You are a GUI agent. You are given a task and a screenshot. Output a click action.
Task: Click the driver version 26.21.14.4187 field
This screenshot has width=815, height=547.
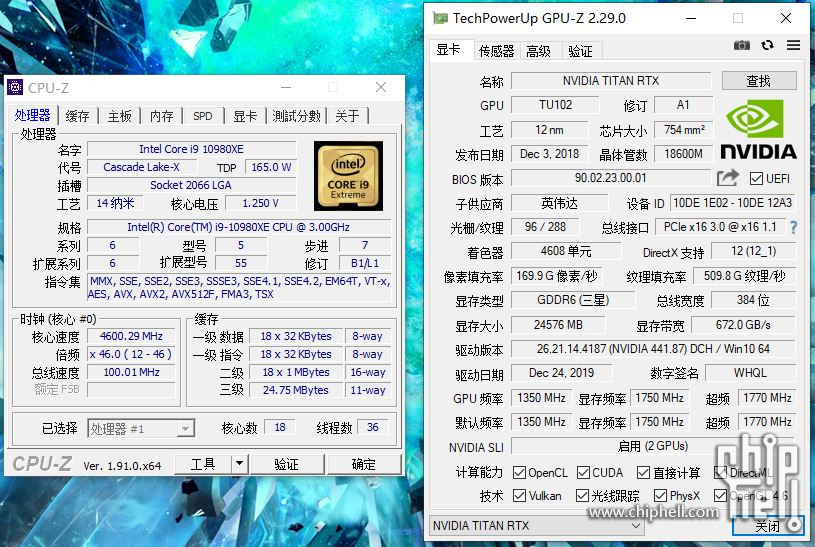[x=653, y=349]
